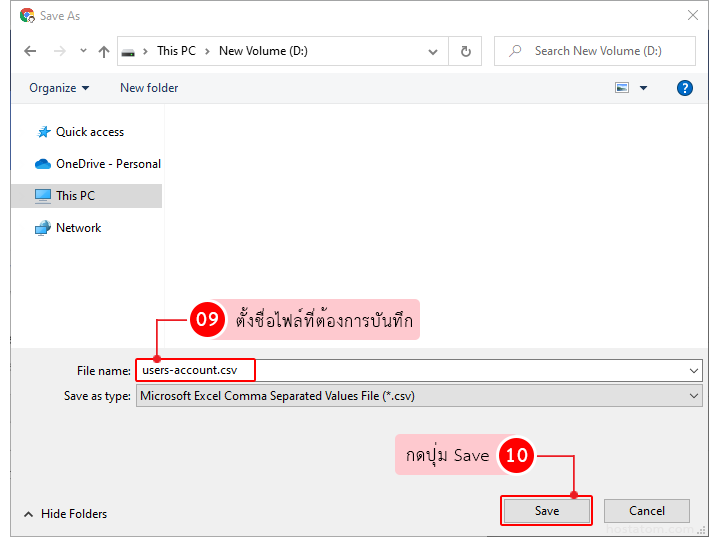Click the Up one level arrow

point(104,51)
